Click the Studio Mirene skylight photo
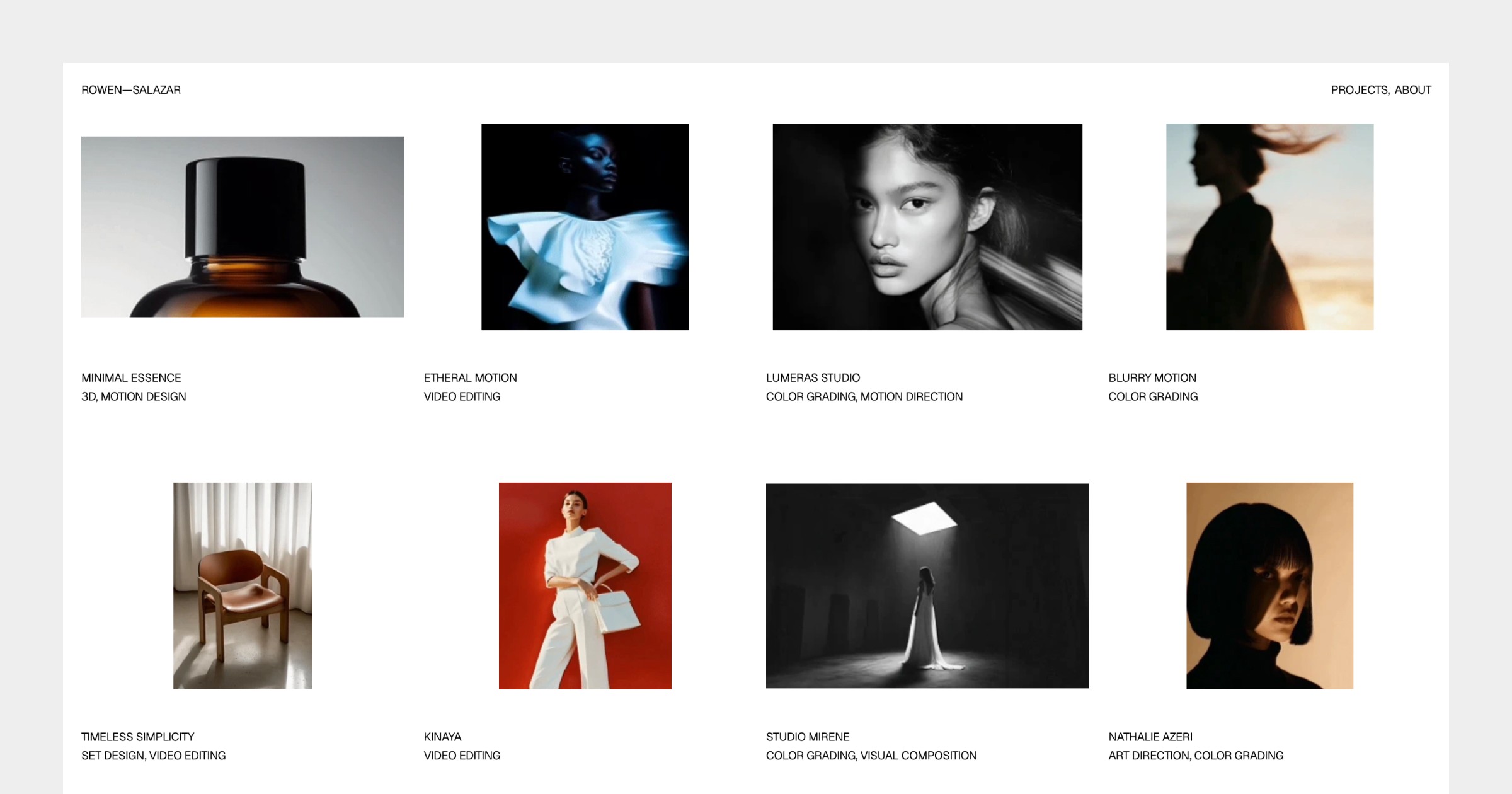The height and width of the screenshot is (794, 1512). coord(927,586)
